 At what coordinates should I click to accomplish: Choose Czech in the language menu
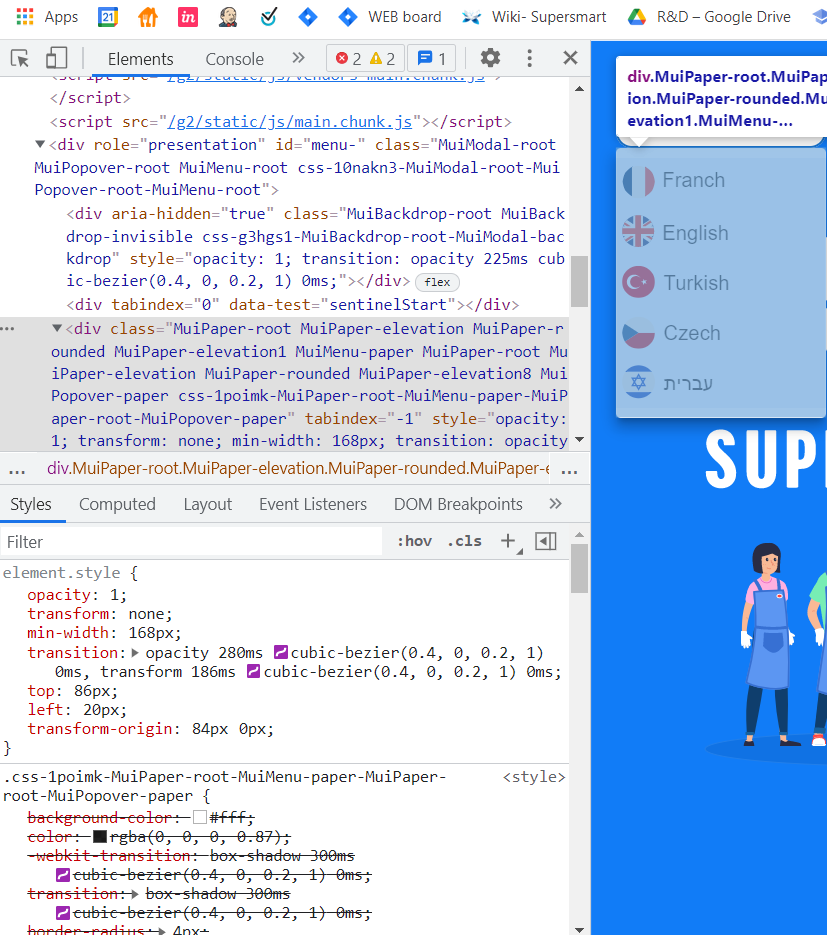tap(721, 333)
